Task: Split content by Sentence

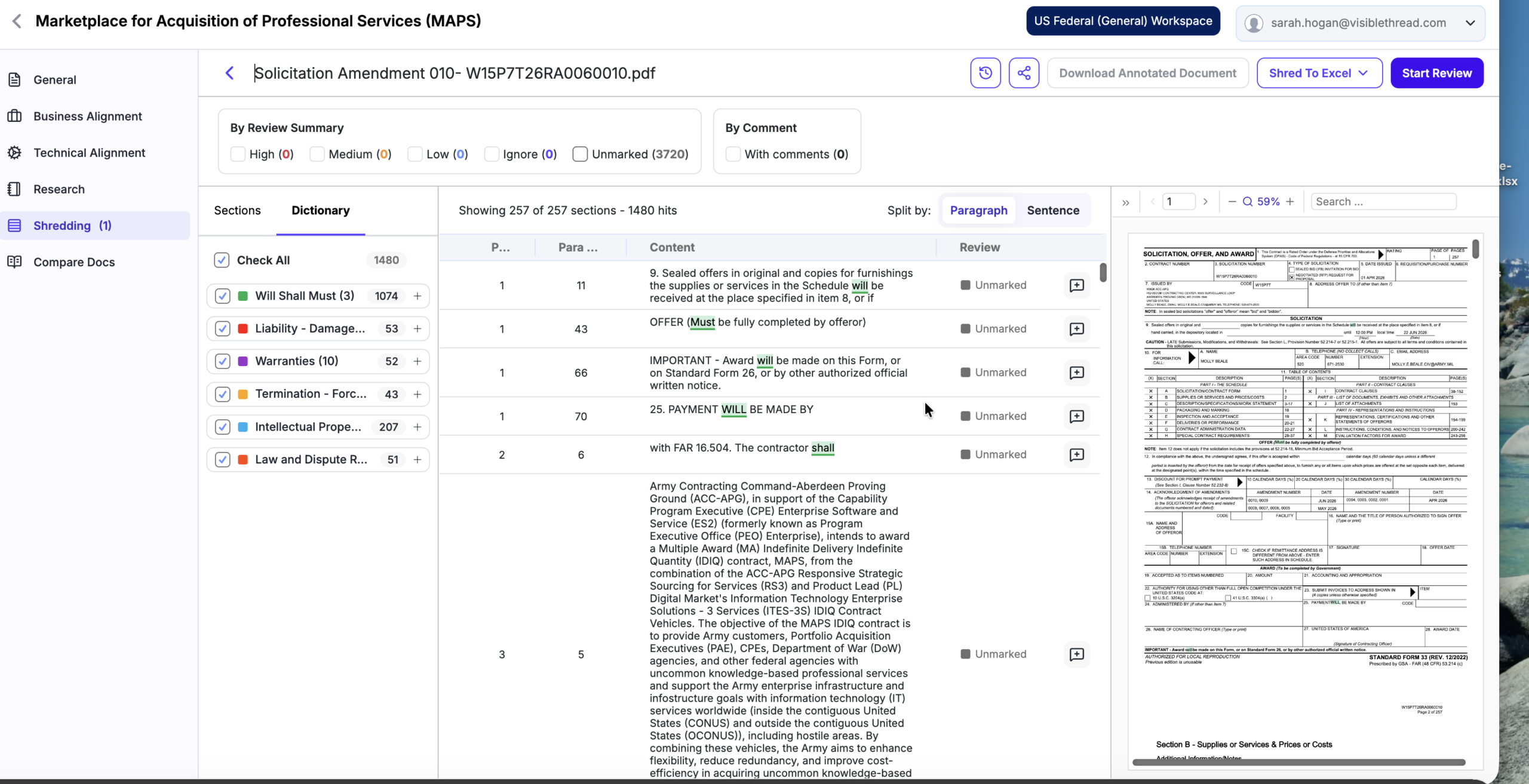Action: click(1053, 210)
